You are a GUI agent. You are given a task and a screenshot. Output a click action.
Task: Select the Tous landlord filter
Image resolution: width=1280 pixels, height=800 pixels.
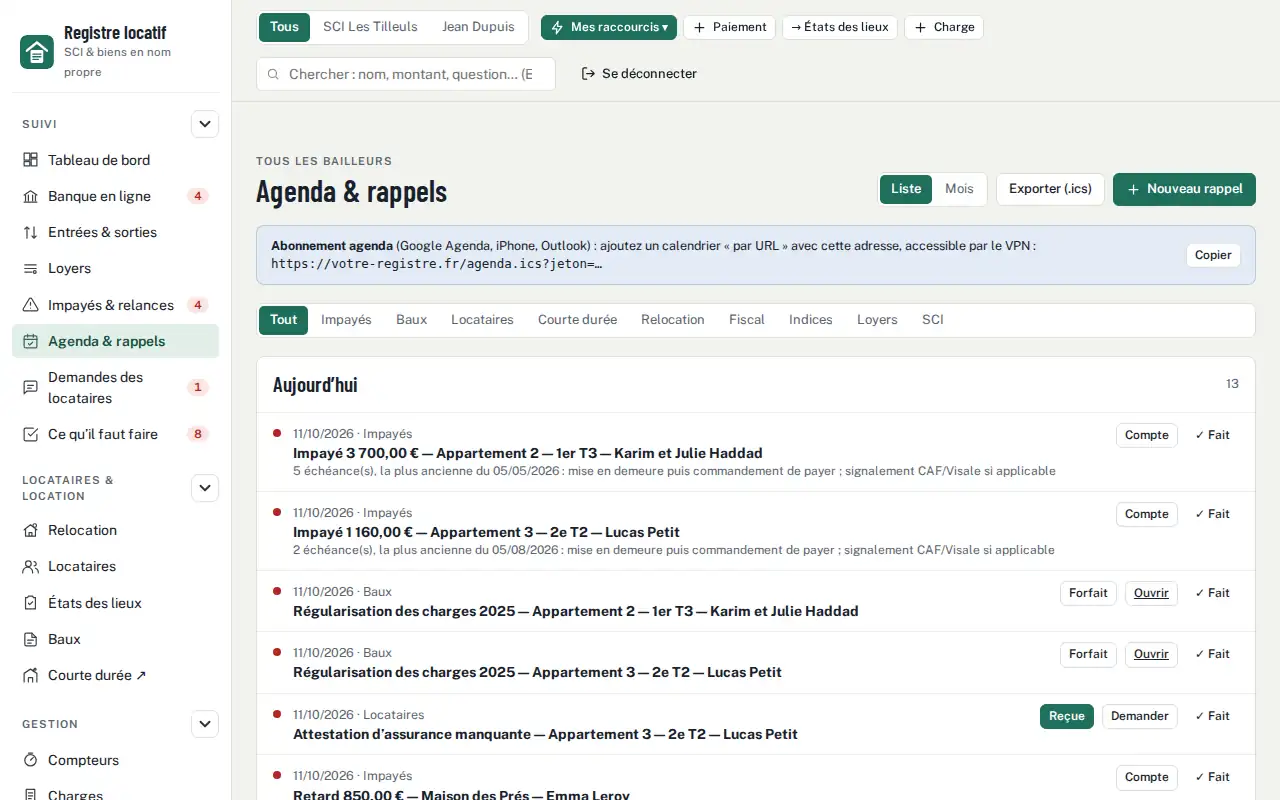[x=284, y=27]
